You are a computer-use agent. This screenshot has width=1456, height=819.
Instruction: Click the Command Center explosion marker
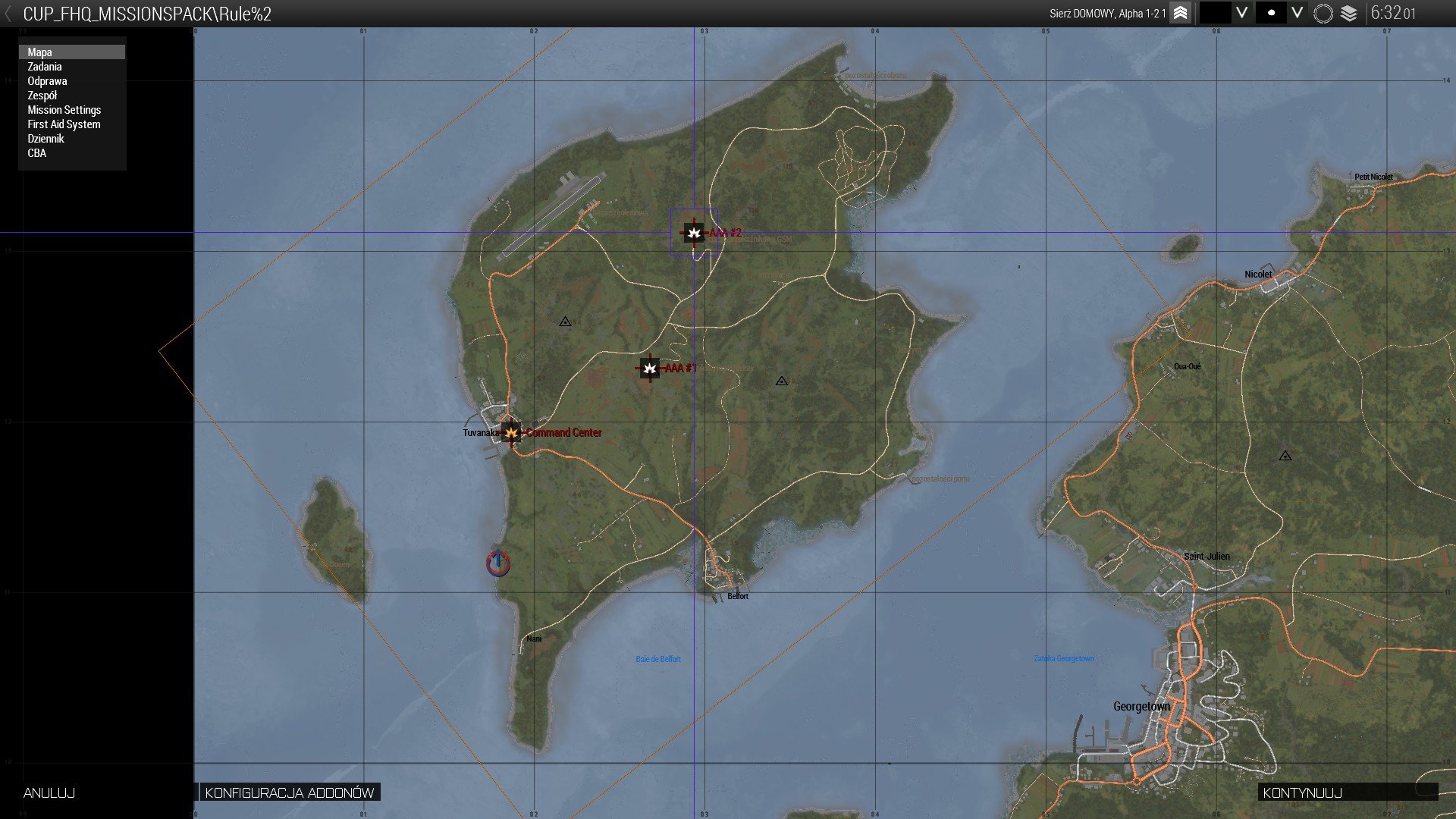click(511, 433)
